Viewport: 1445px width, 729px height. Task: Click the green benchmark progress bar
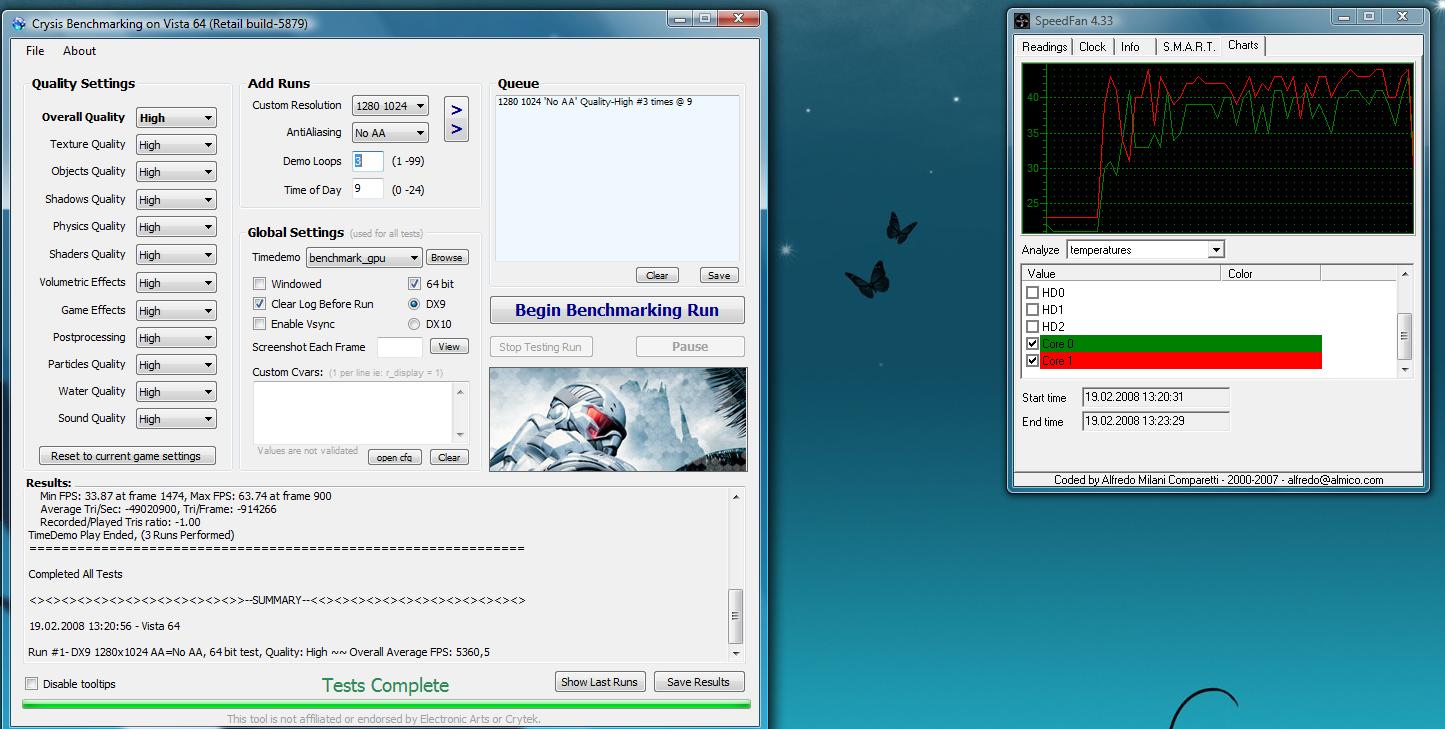[386, 705]
